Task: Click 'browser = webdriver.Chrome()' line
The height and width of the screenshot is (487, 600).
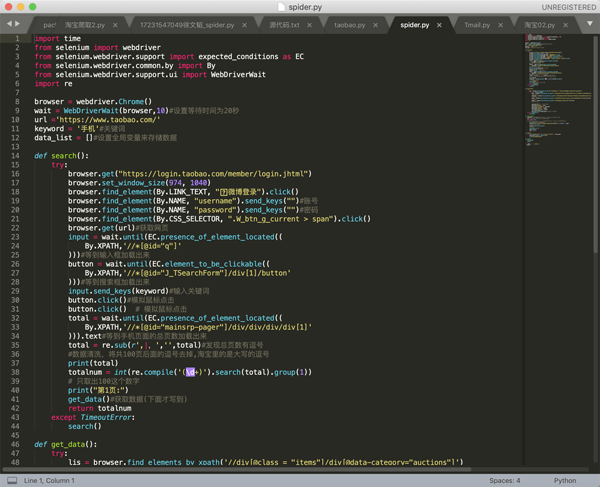Action: [93, 101]
